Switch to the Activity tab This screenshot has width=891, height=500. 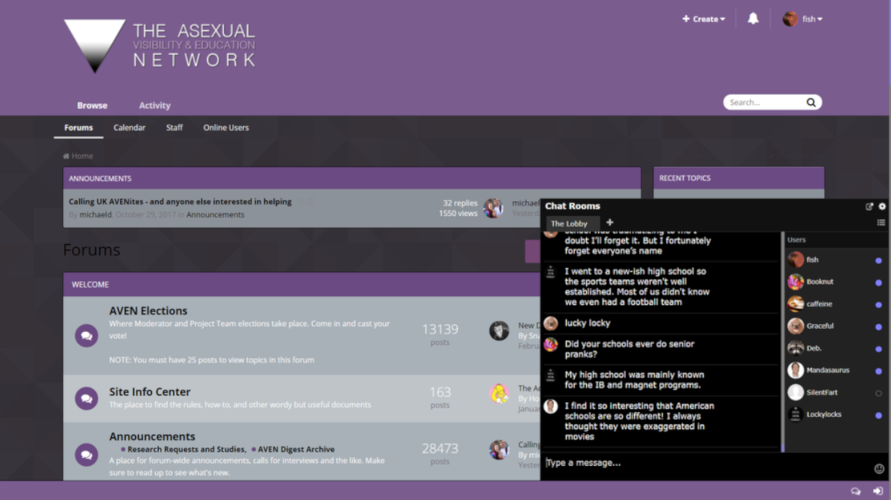[x=155, y=105]
